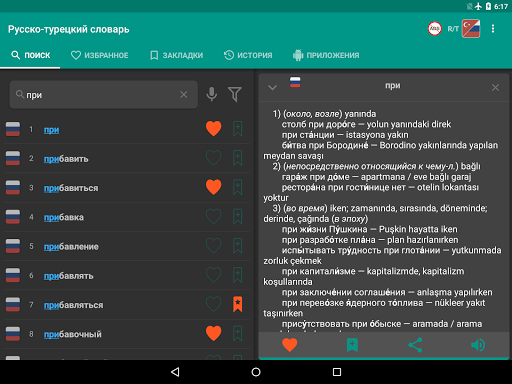Screen dimensions: 512x384
Task: Click the bookmark icon in definition footer
Action: [x=352, y=345]
